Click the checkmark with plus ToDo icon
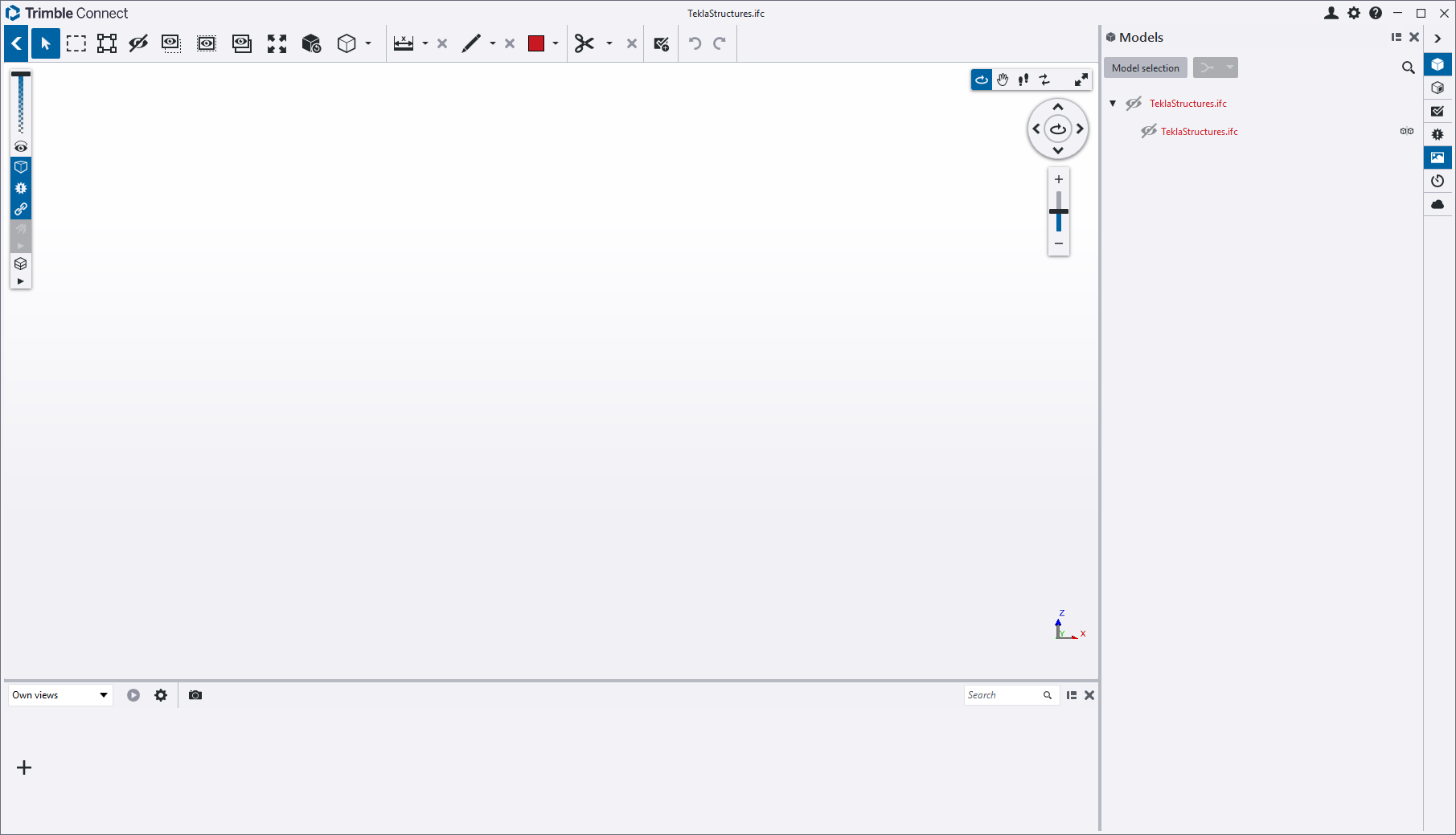This screenshot has width=1456, height=835. pyautogui.click(x=662, y=43)
